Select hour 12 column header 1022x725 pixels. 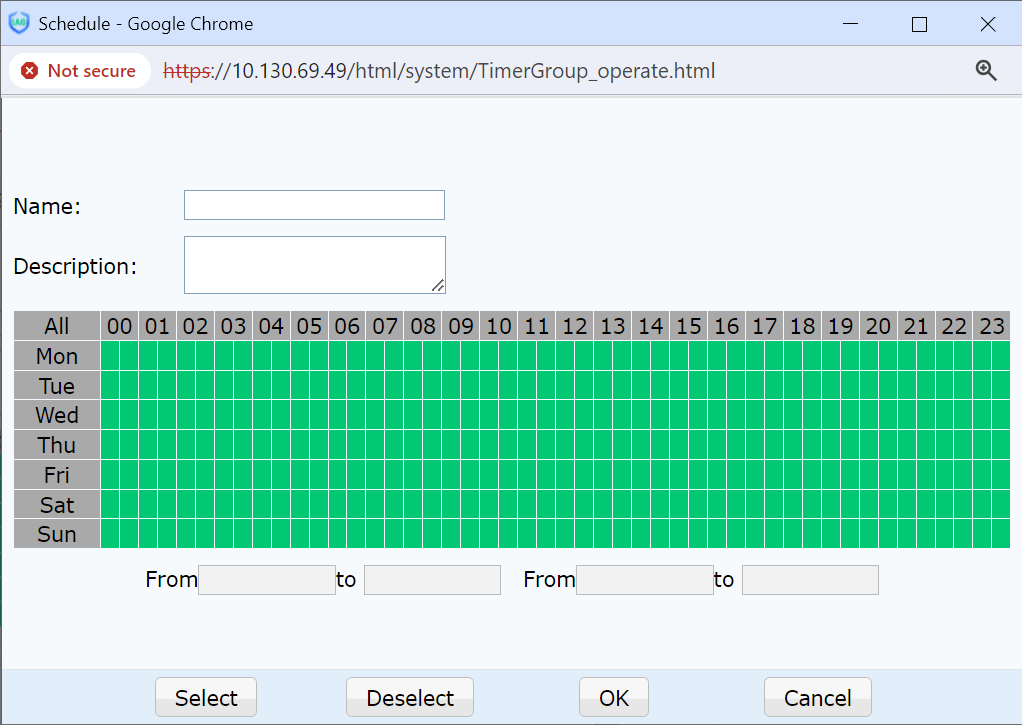point(575,326)
